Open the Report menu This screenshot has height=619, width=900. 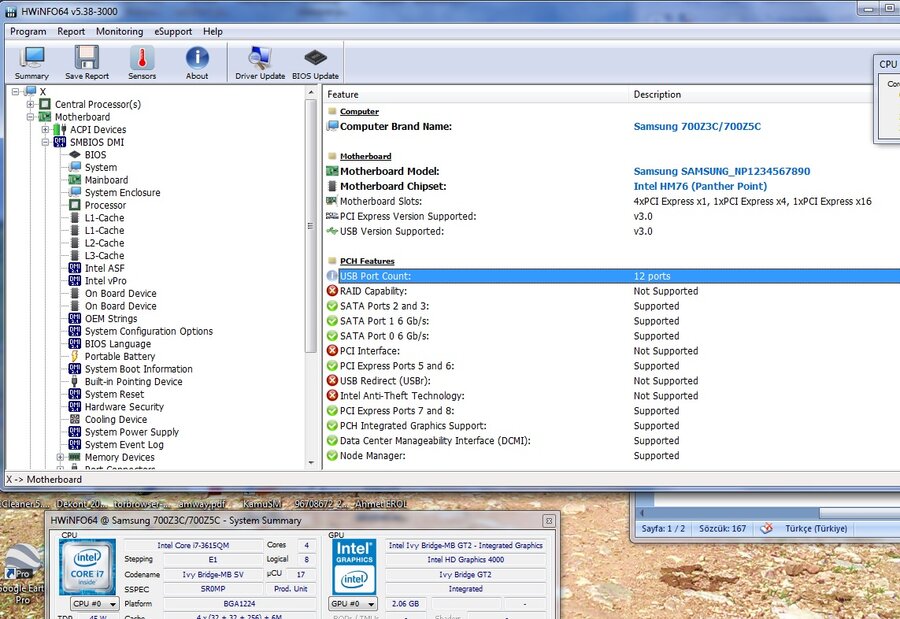point(71,32)
